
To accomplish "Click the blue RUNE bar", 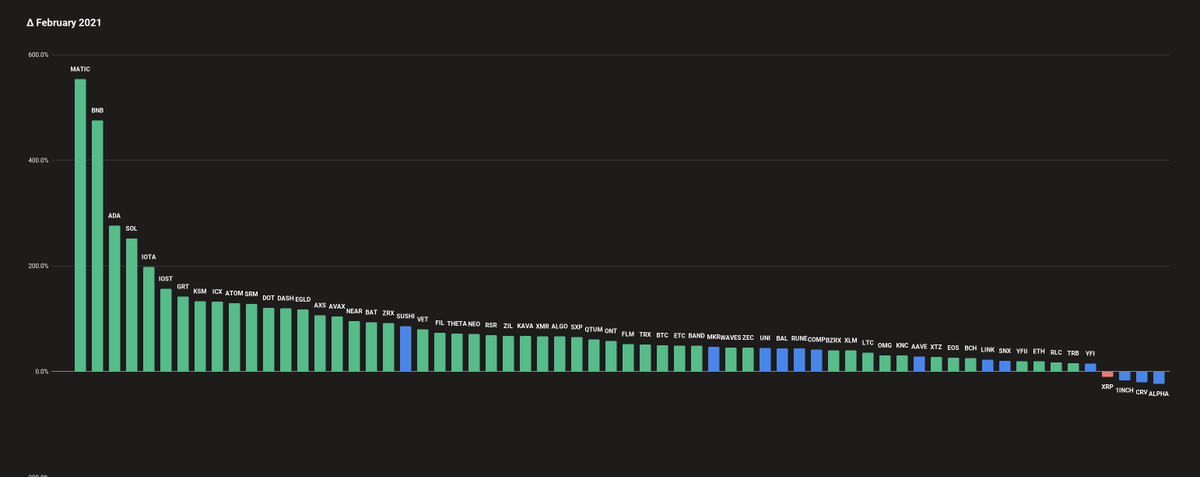I will point(799,360).
